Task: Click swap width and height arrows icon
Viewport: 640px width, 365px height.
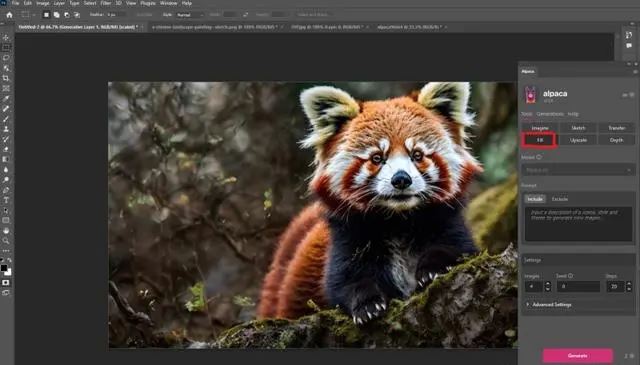Action: click(245, 15)
